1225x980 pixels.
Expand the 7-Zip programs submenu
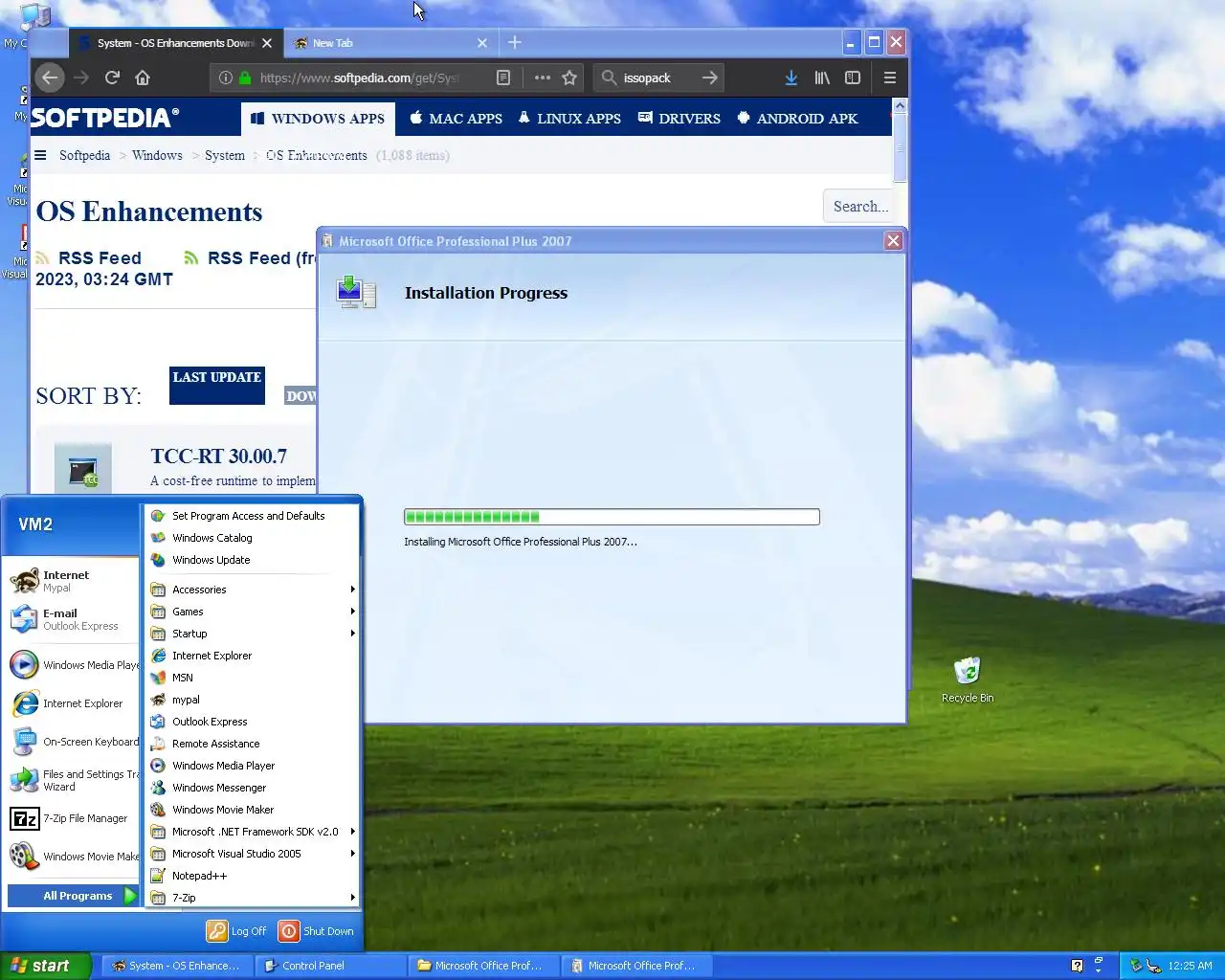[x=253, y=898]
